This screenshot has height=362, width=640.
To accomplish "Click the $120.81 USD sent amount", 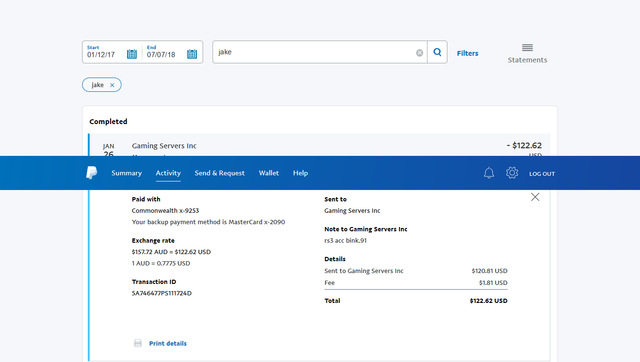I will click(x=489, y=271).
